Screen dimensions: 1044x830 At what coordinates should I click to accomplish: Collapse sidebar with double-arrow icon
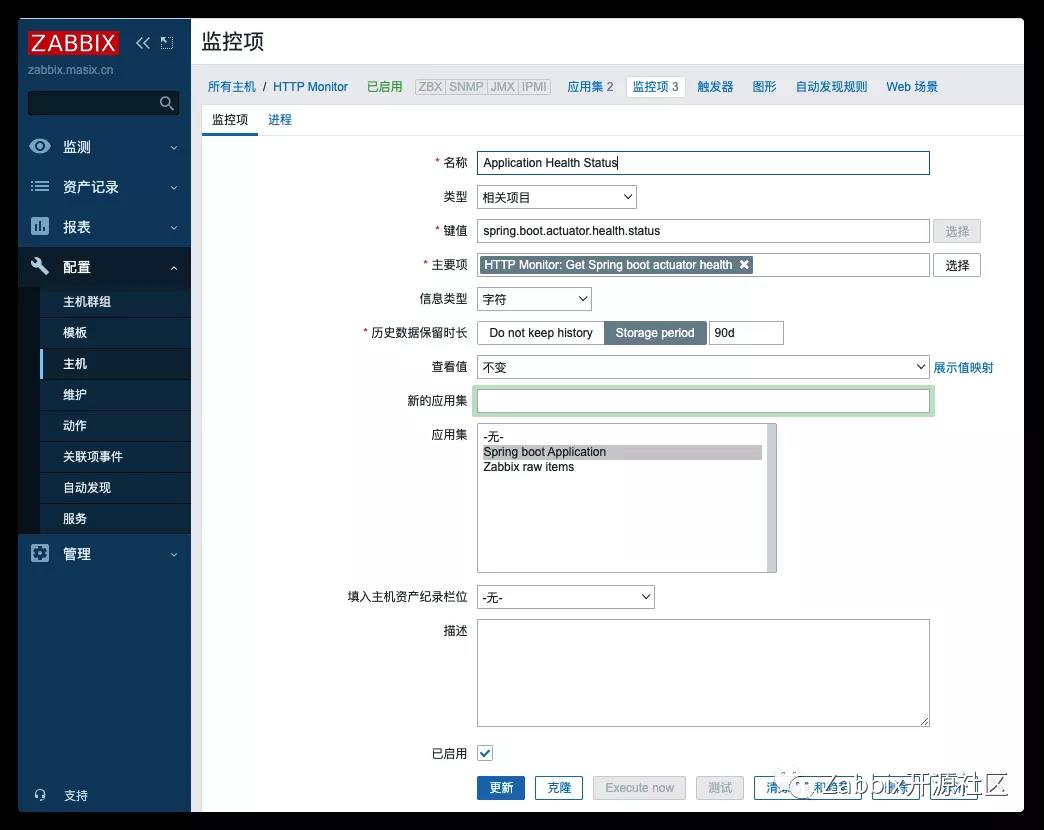coord(143,43)
